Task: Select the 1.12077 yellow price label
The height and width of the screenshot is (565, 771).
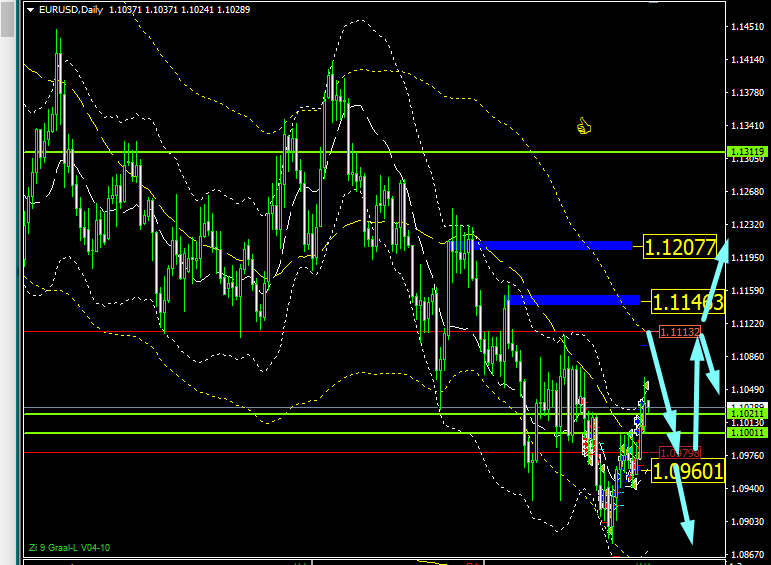Action: pyautogui.click(x=680, y=246)
